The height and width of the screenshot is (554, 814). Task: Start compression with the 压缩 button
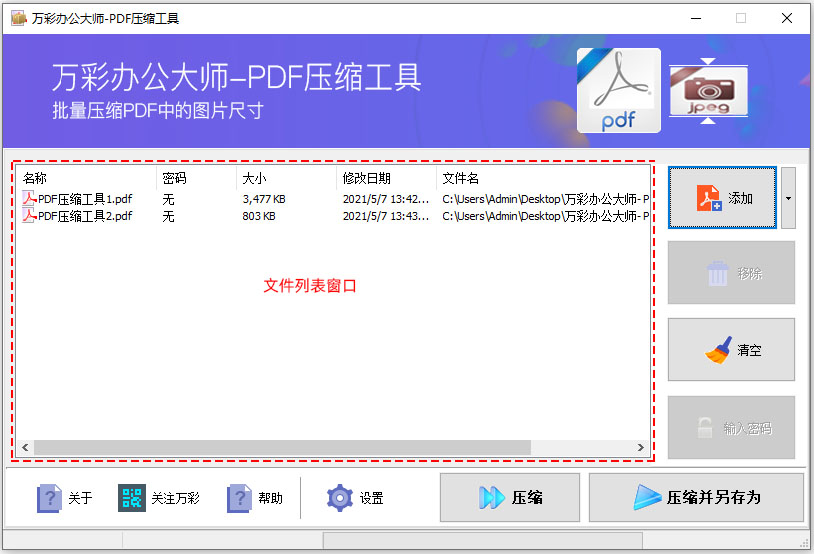click(x=510, y=497)
